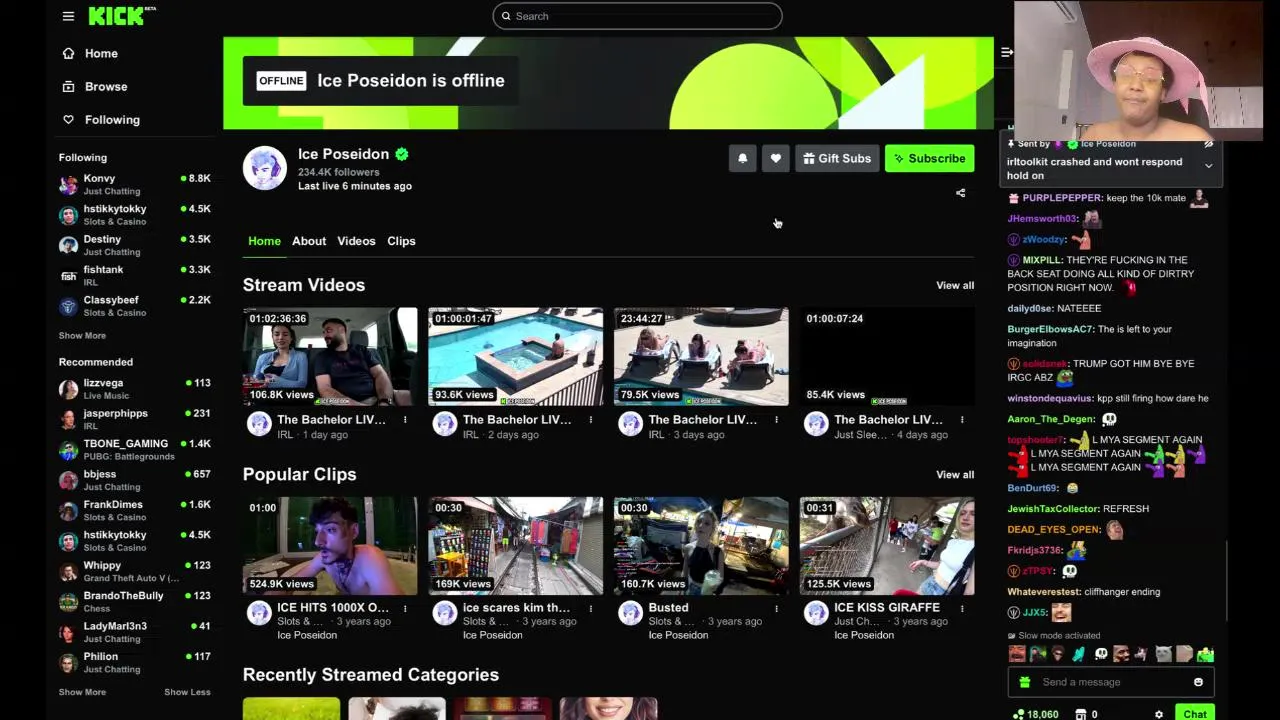1280x720 pixels.
Task: Open chat settings gear icon
Action: click(x=1159, y=714)
